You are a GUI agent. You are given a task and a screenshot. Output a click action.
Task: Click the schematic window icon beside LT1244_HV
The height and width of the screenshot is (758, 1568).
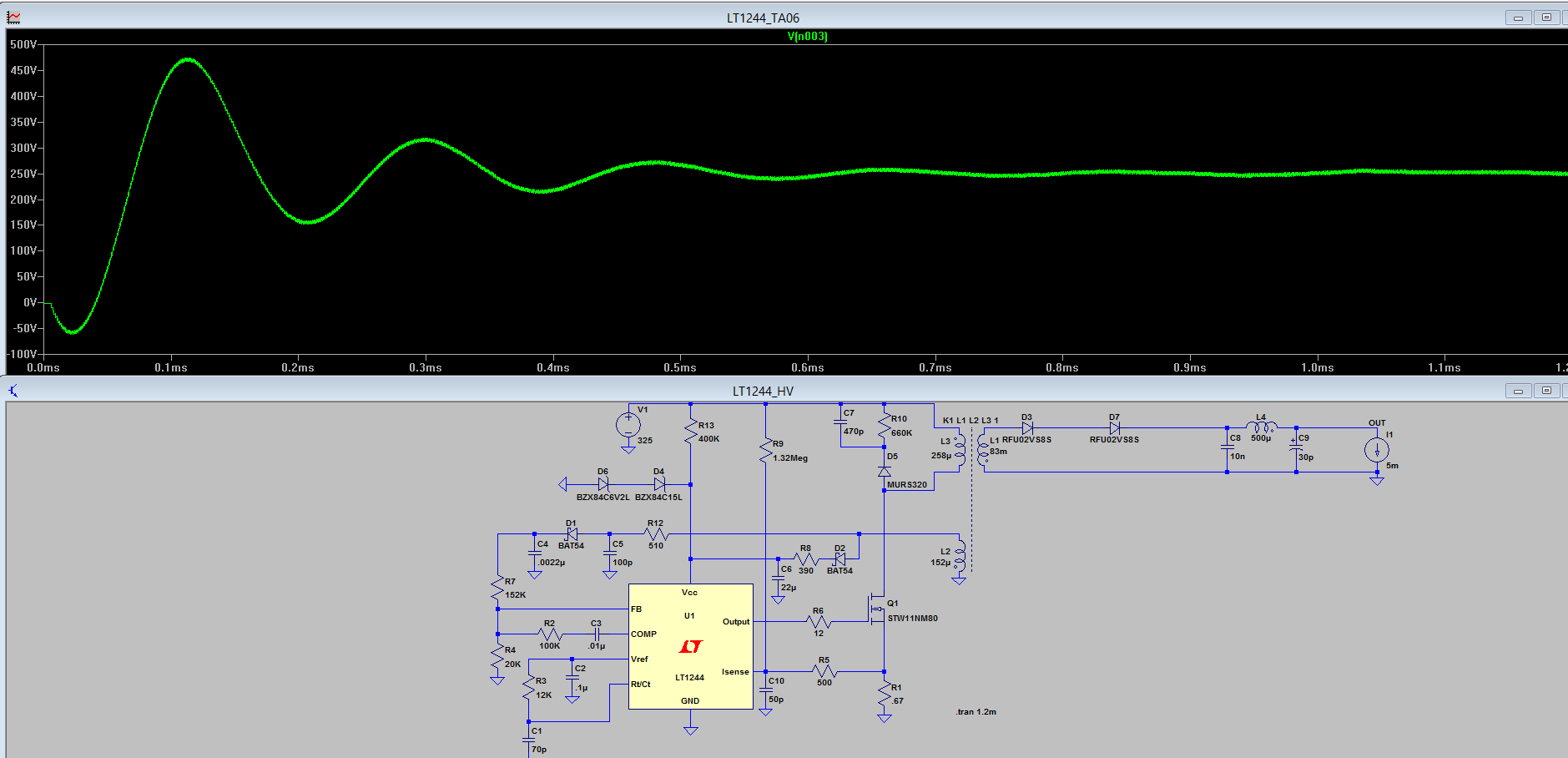(x=13, y=390)
